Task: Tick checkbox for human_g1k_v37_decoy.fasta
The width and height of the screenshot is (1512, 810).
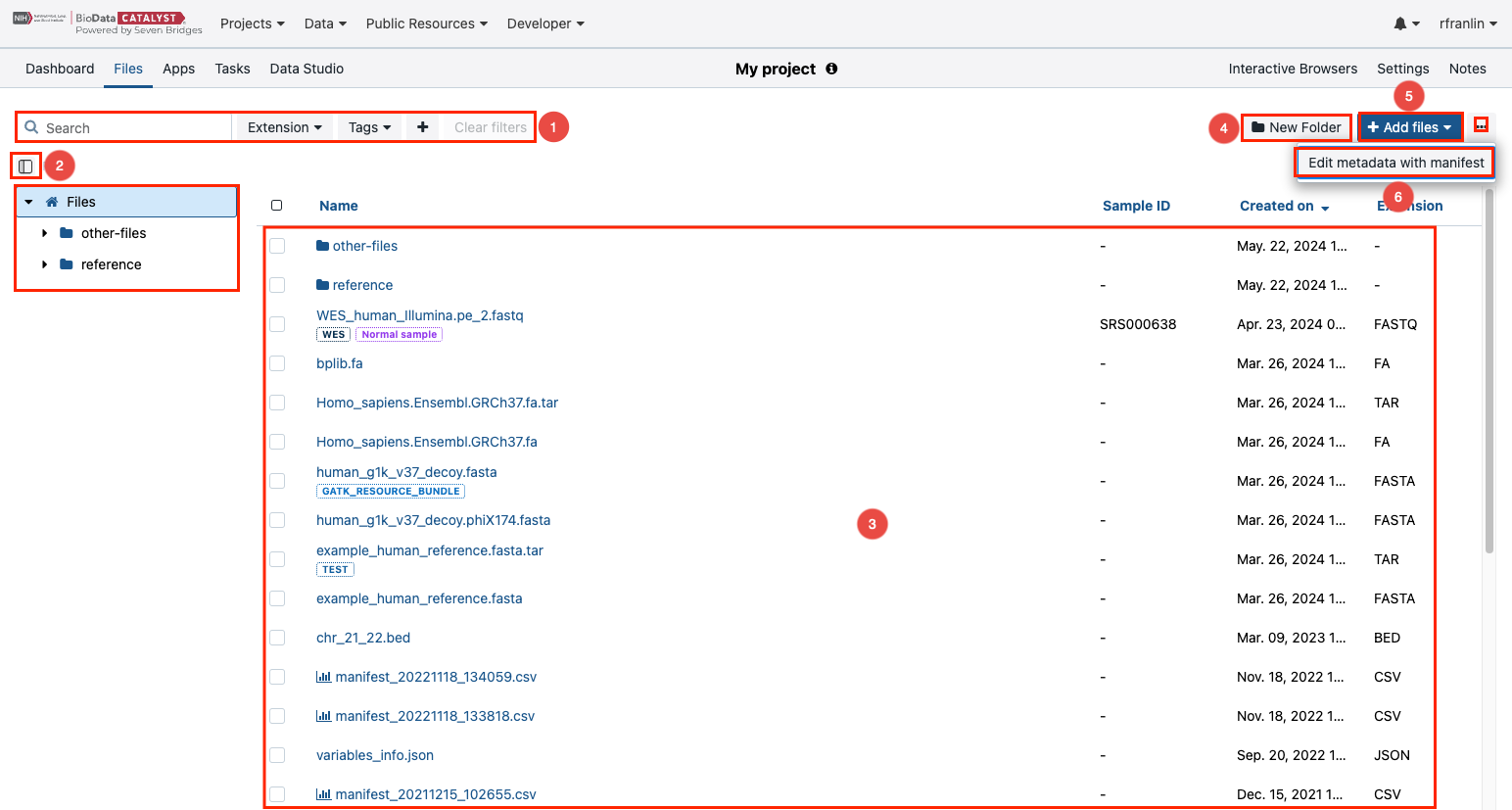Action: tap(277, 481)
